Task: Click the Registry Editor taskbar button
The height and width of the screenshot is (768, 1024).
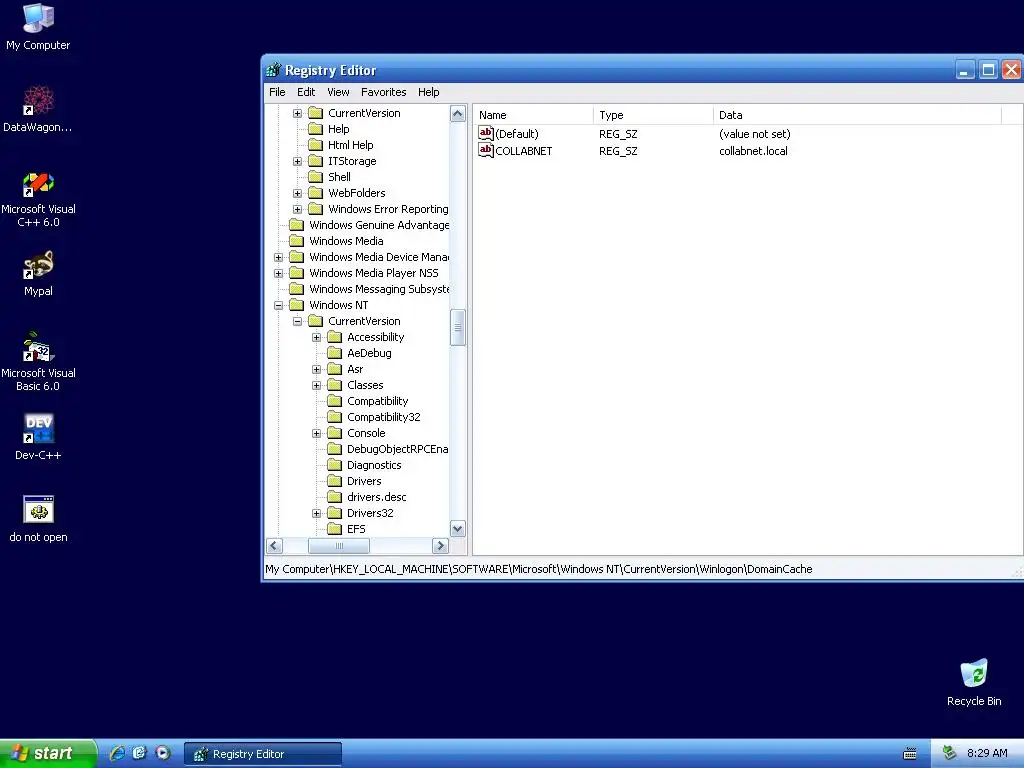Action: [263, 754]
